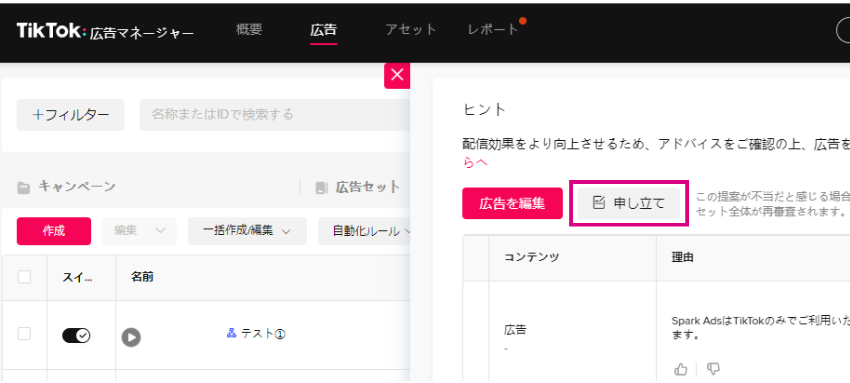This screenshot has width=850, height=383.
Task: Open the 自動化ルール dropdown
Action: [x=364, y=231]
